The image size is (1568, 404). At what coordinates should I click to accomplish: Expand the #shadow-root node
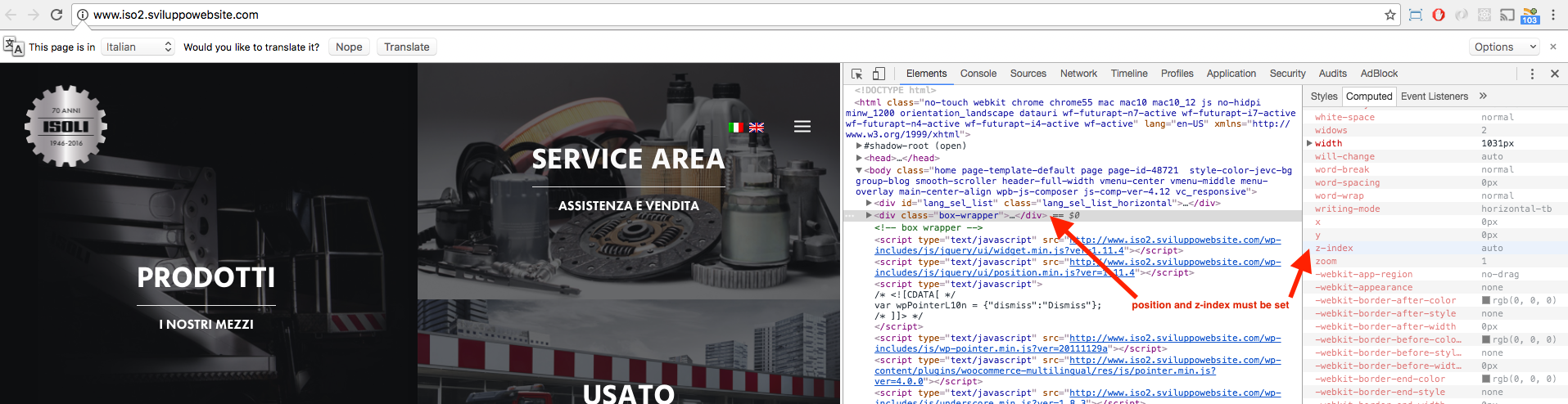click(859, 146)
